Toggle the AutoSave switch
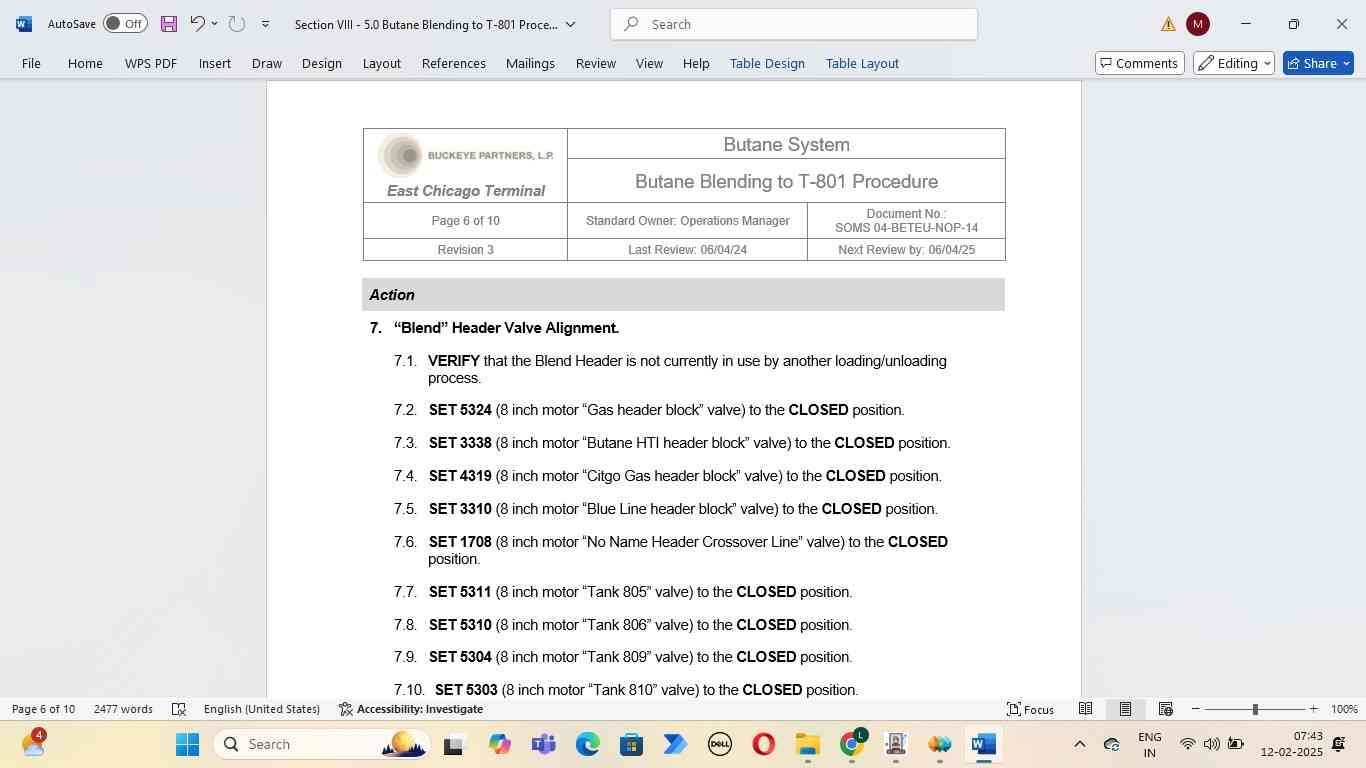The height and width of the screenshot is (768, 1366). click(x=125, y=24)
